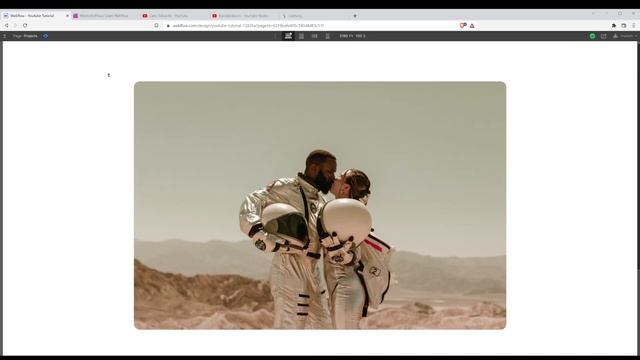Open the browser extensions puzzle icon

614,25
